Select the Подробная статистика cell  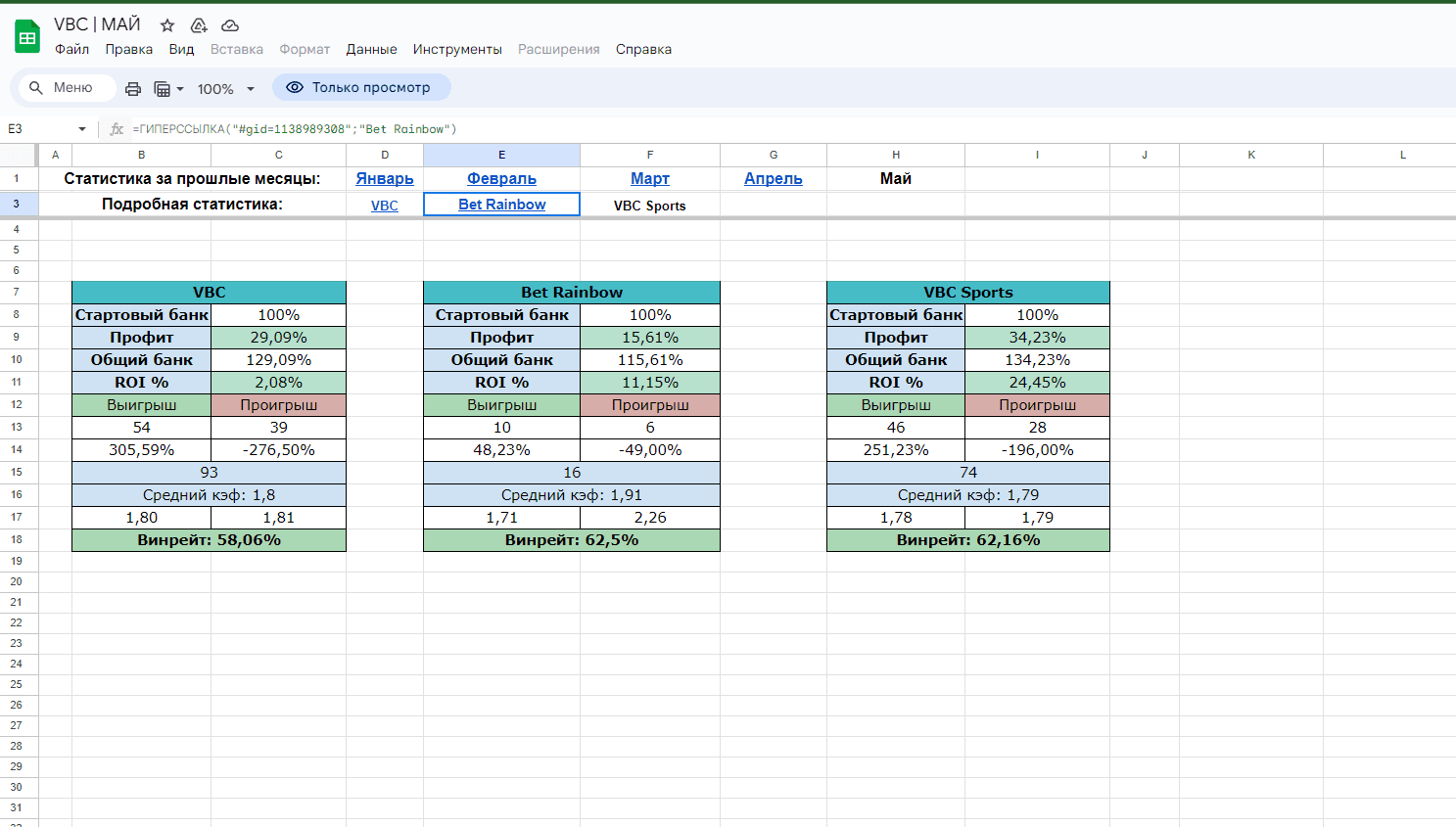[192, 205]
